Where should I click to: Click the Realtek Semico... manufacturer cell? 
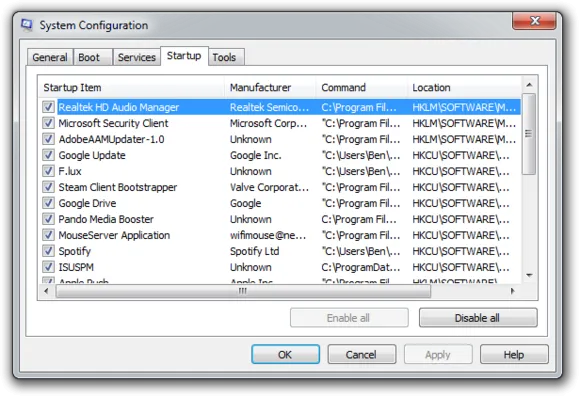click(x=269, y=107)
